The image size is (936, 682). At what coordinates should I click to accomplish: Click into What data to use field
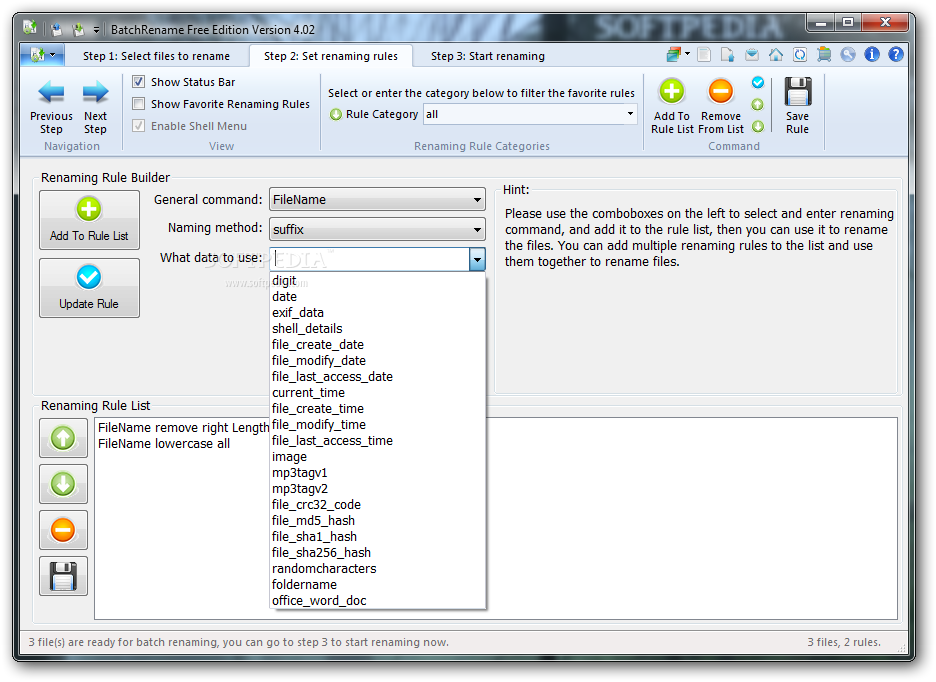pos(370,260)
